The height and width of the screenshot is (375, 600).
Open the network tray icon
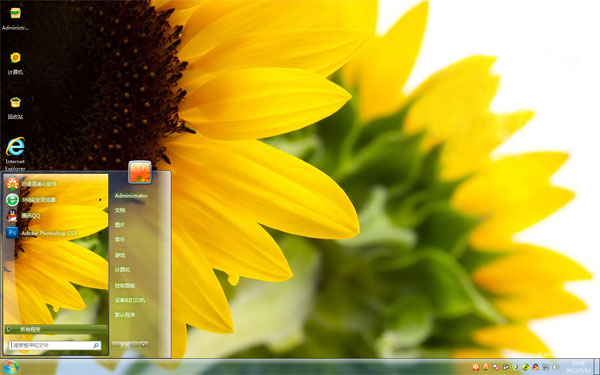[545, 367]
